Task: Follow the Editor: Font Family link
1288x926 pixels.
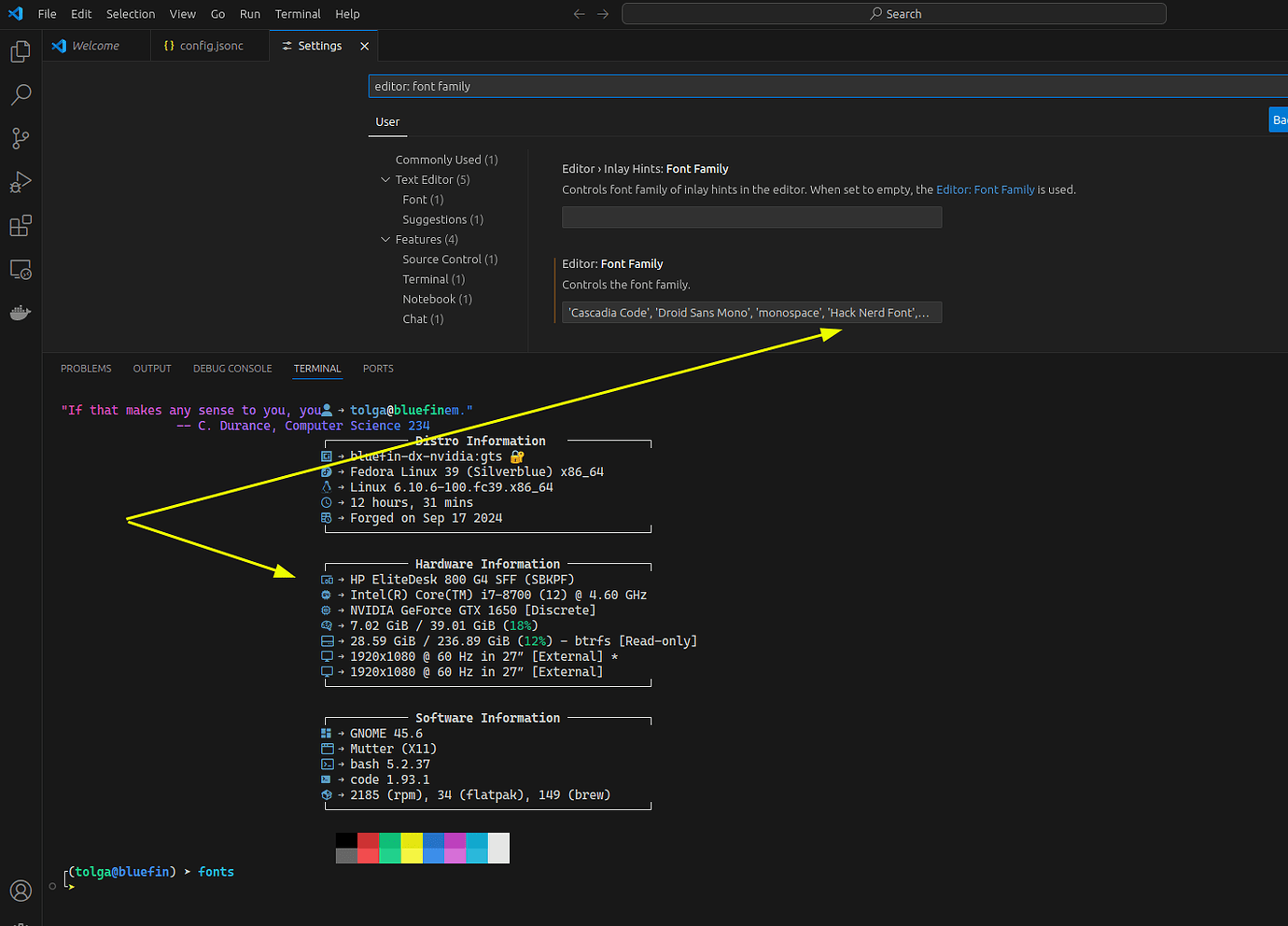Action: pos(985,189)
